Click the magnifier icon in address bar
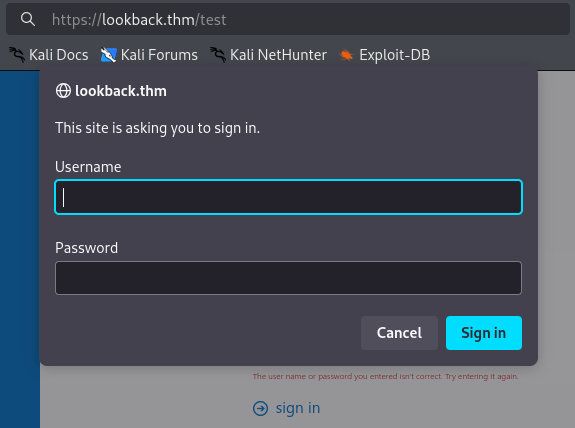 [x=28, y=19]
